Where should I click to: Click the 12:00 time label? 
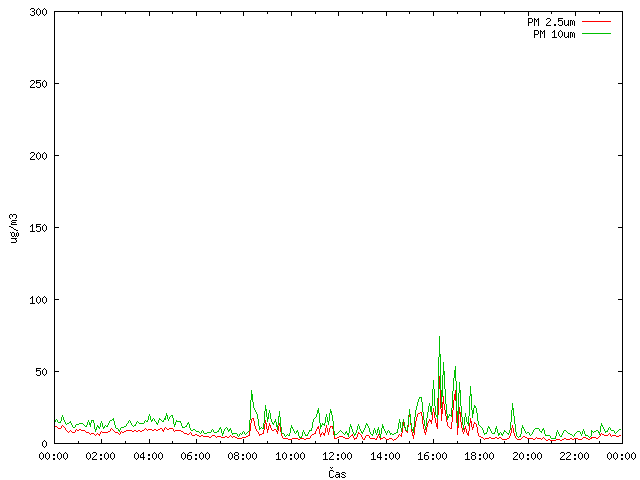pos(338,456)
